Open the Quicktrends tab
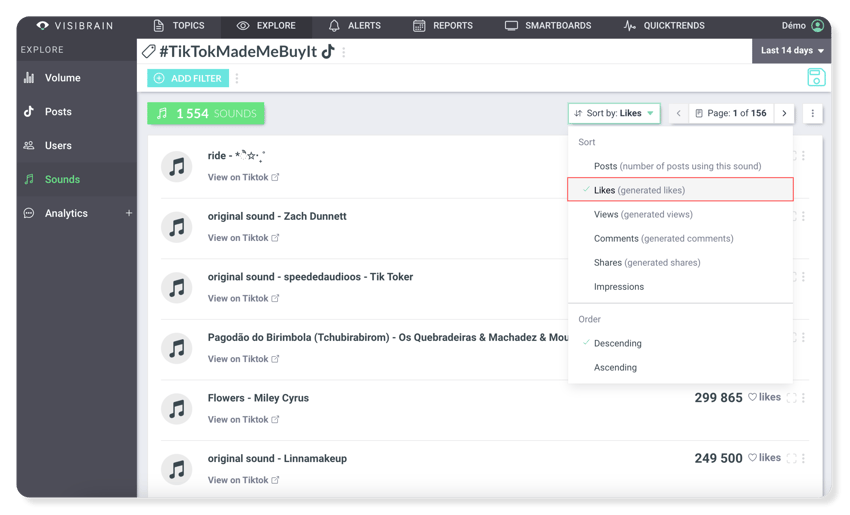The width and height of the screenshot is (850, 515). (664, 25)
